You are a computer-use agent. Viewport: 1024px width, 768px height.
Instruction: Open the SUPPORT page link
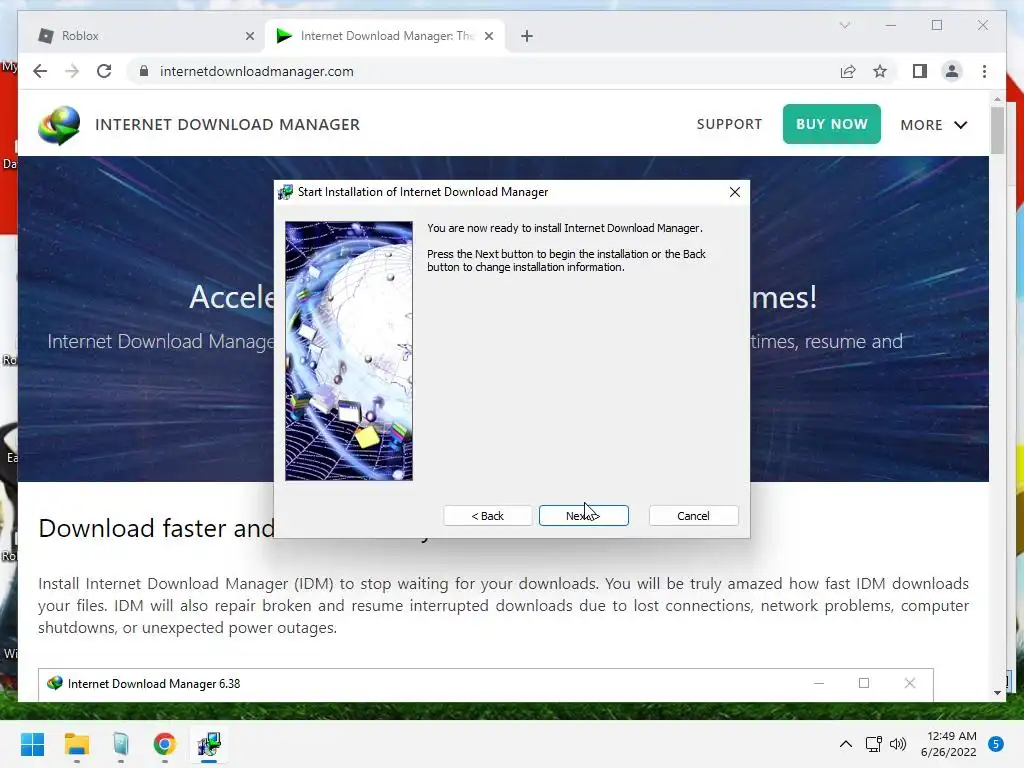[x=729, y=124]
